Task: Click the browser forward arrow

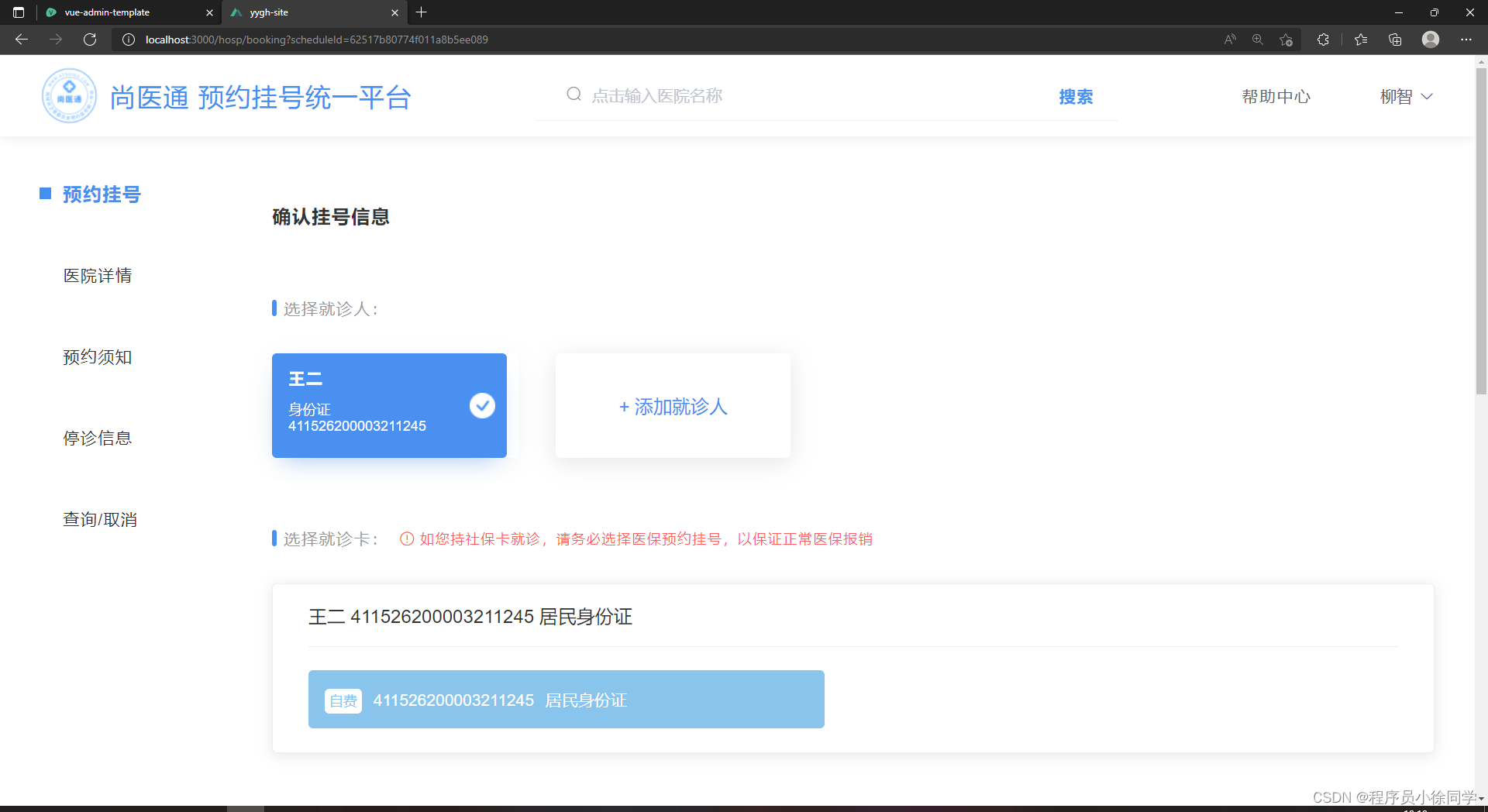Action: 56,40
